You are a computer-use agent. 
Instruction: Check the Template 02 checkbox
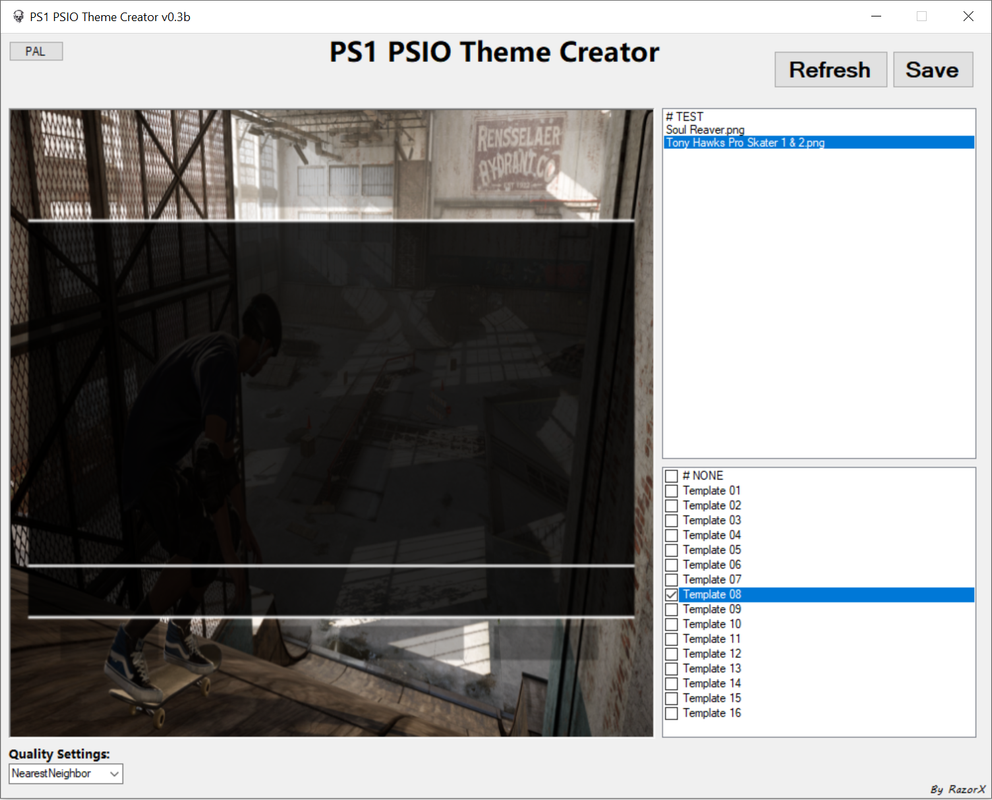671,506
